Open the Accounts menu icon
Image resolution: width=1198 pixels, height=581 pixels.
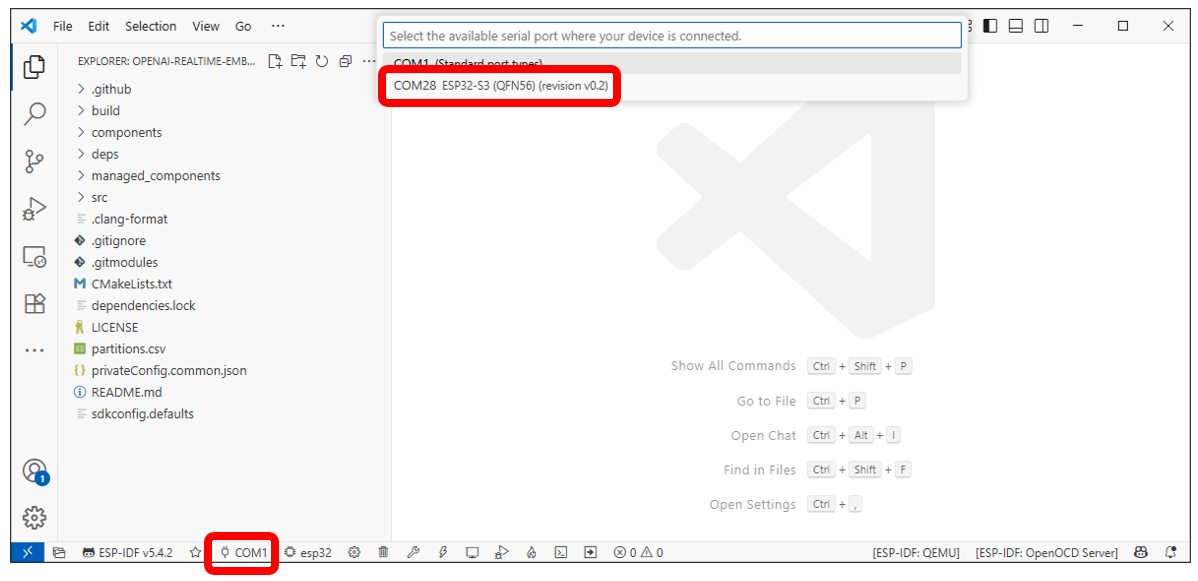point(34,471)
